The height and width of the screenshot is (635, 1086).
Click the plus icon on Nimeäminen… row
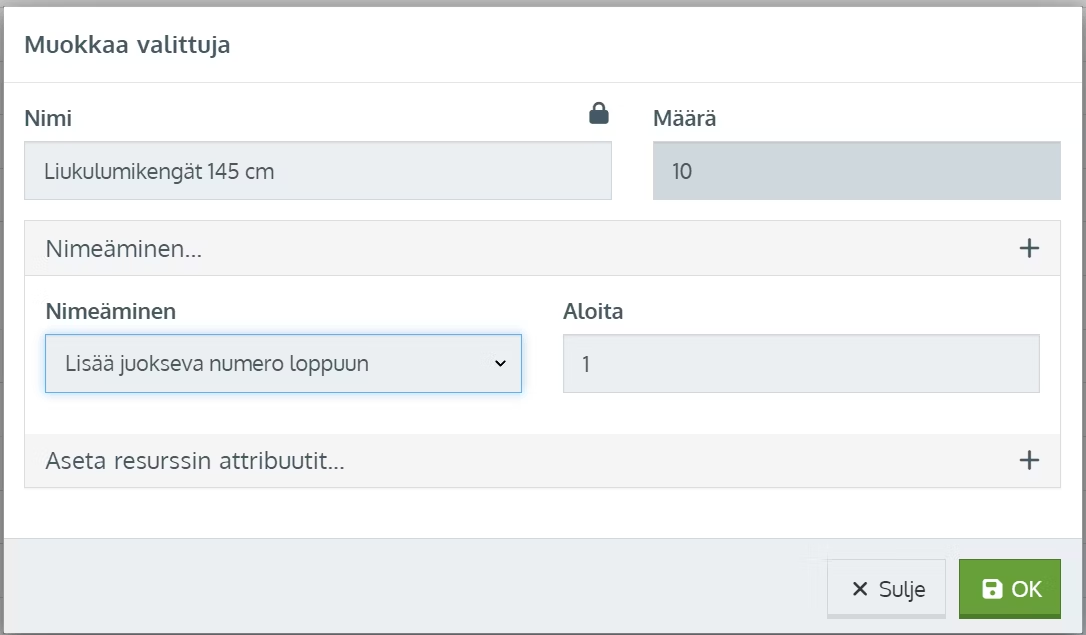click(1029, 248)
